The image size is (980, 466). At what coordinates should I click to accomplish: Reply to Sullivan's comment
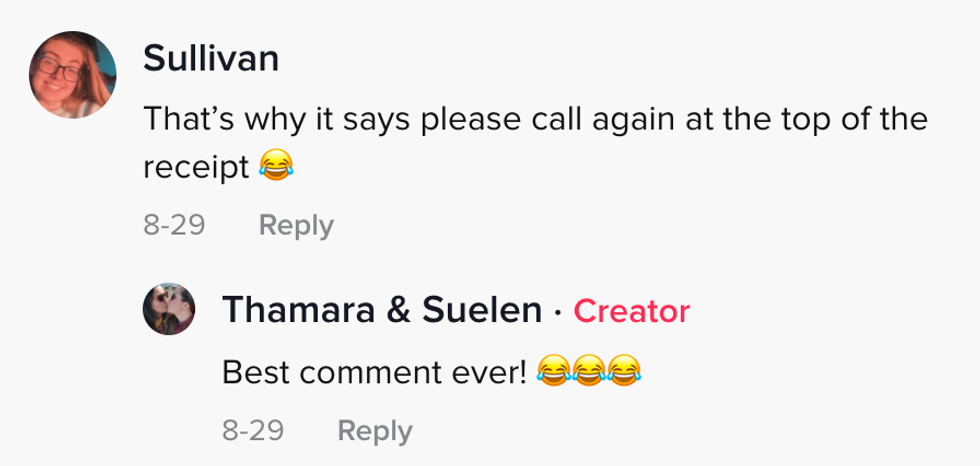tap(296, 226)
